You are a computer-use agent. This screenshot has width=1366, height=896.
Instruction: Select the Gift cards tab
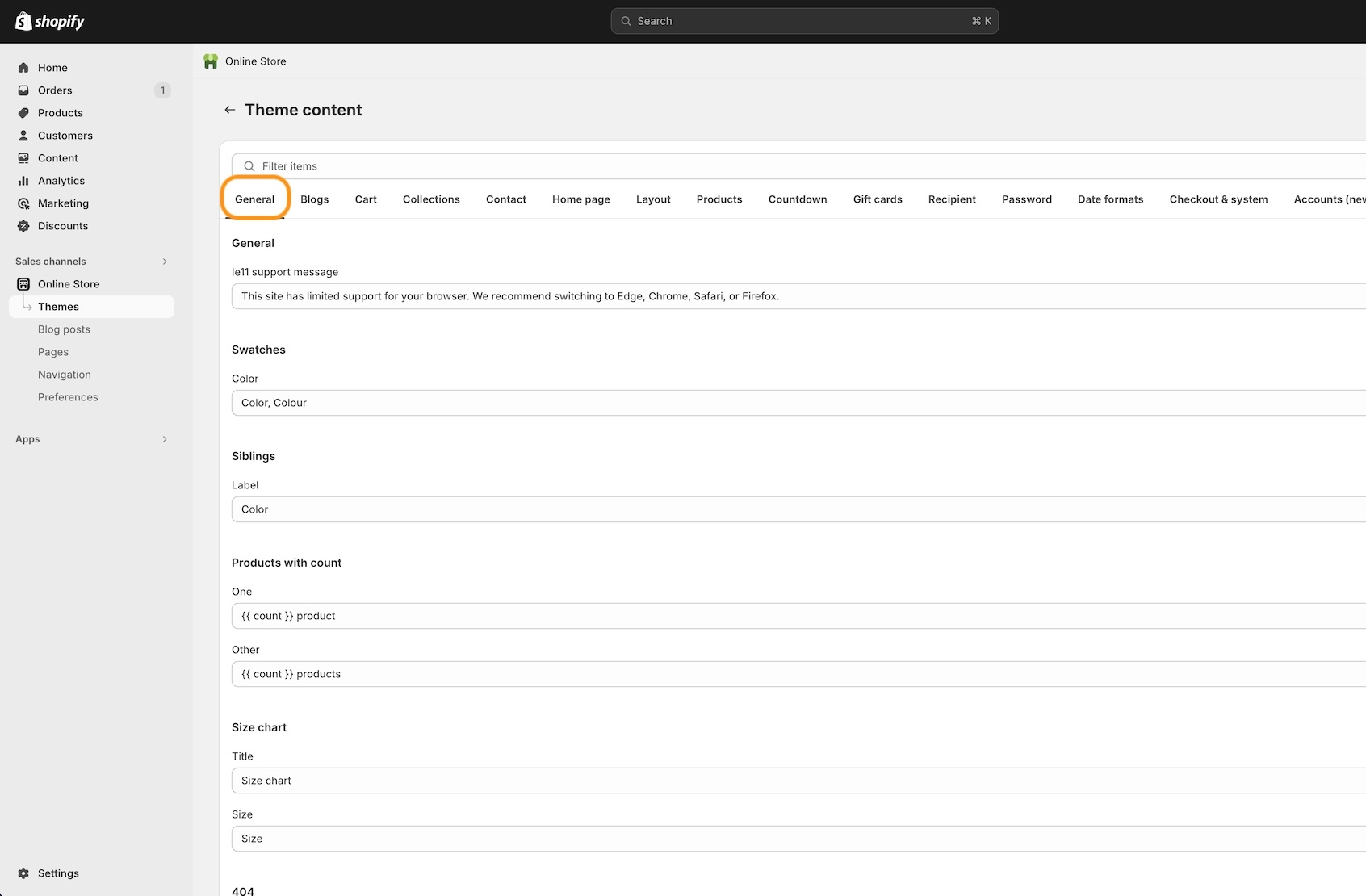878,199
